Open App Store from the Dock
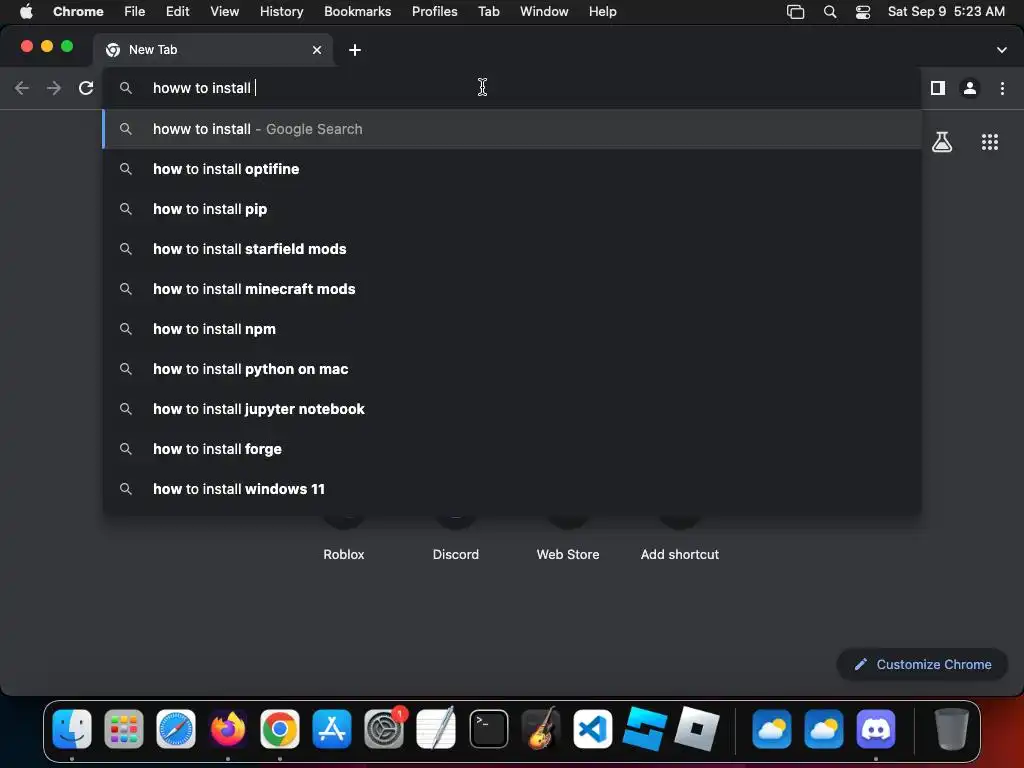This screenshot has width=1024, height=768. coord(332,729)
